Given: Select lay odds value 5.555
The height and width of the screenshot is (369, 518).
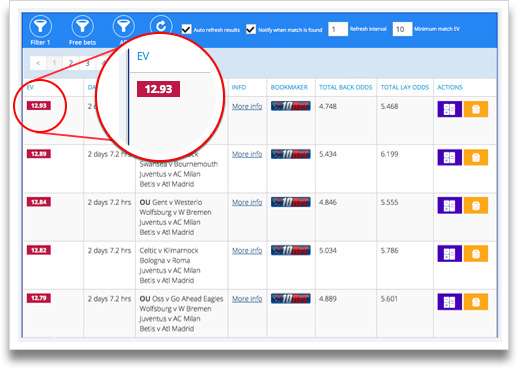Looking at the screenshot, I should [389, 202].
